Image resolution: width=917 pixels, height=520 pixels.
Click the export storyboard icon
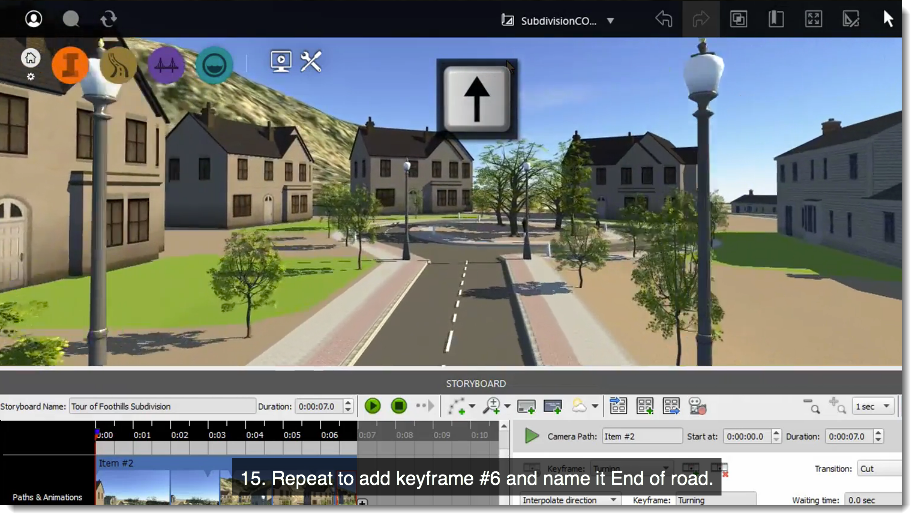pyautogui.click(x=671, y=406)
